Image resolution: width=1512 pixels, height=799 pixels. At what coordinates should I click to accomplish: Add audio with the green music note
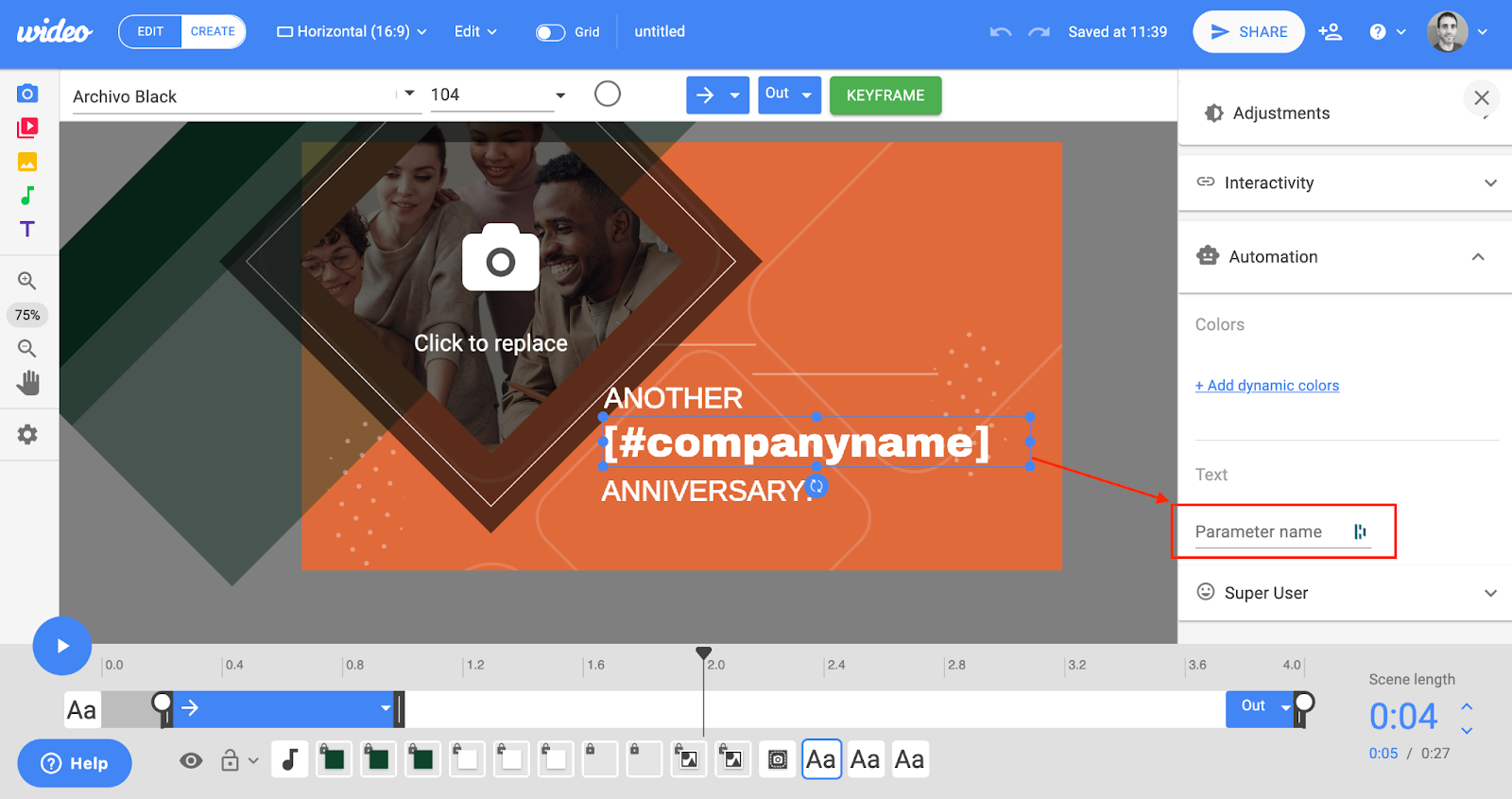27,196
